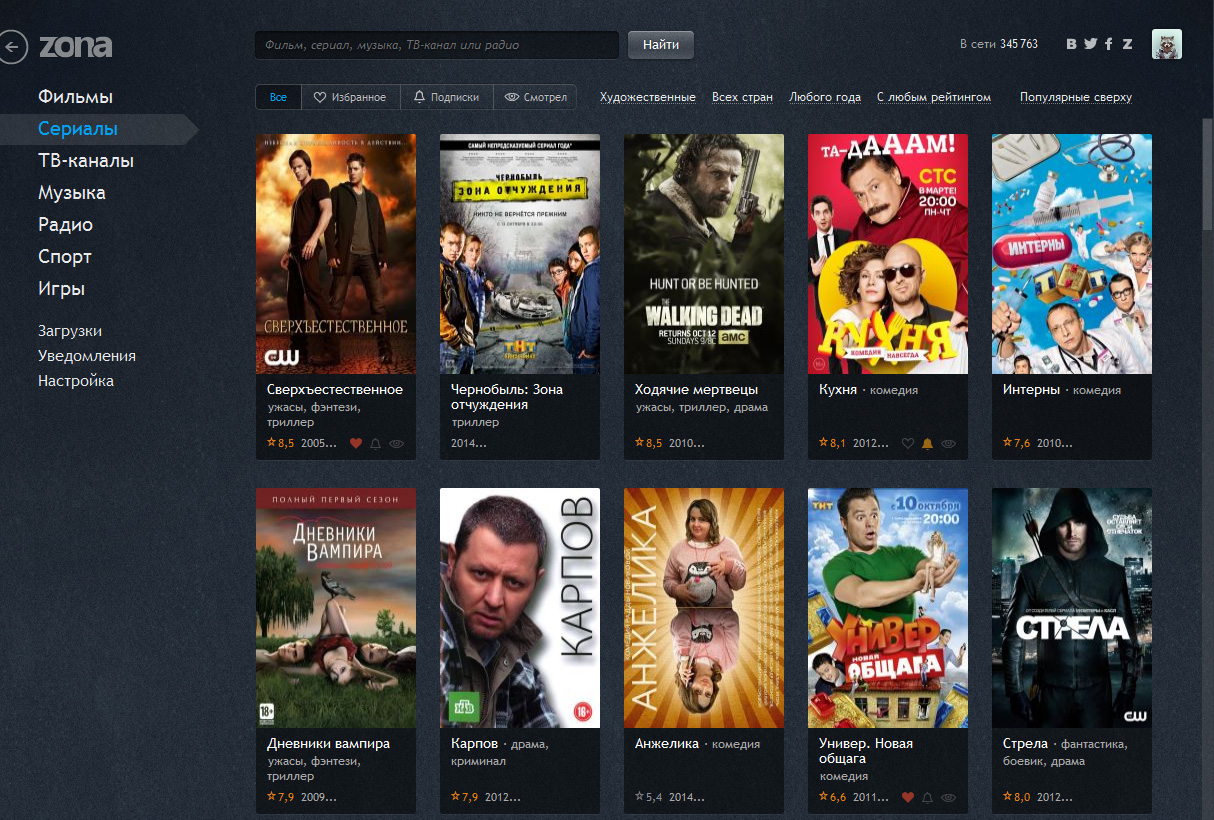This screenshot has height=820, width=1214.
Task: Open the Twitter bird icon
Action: point(1090,44)
